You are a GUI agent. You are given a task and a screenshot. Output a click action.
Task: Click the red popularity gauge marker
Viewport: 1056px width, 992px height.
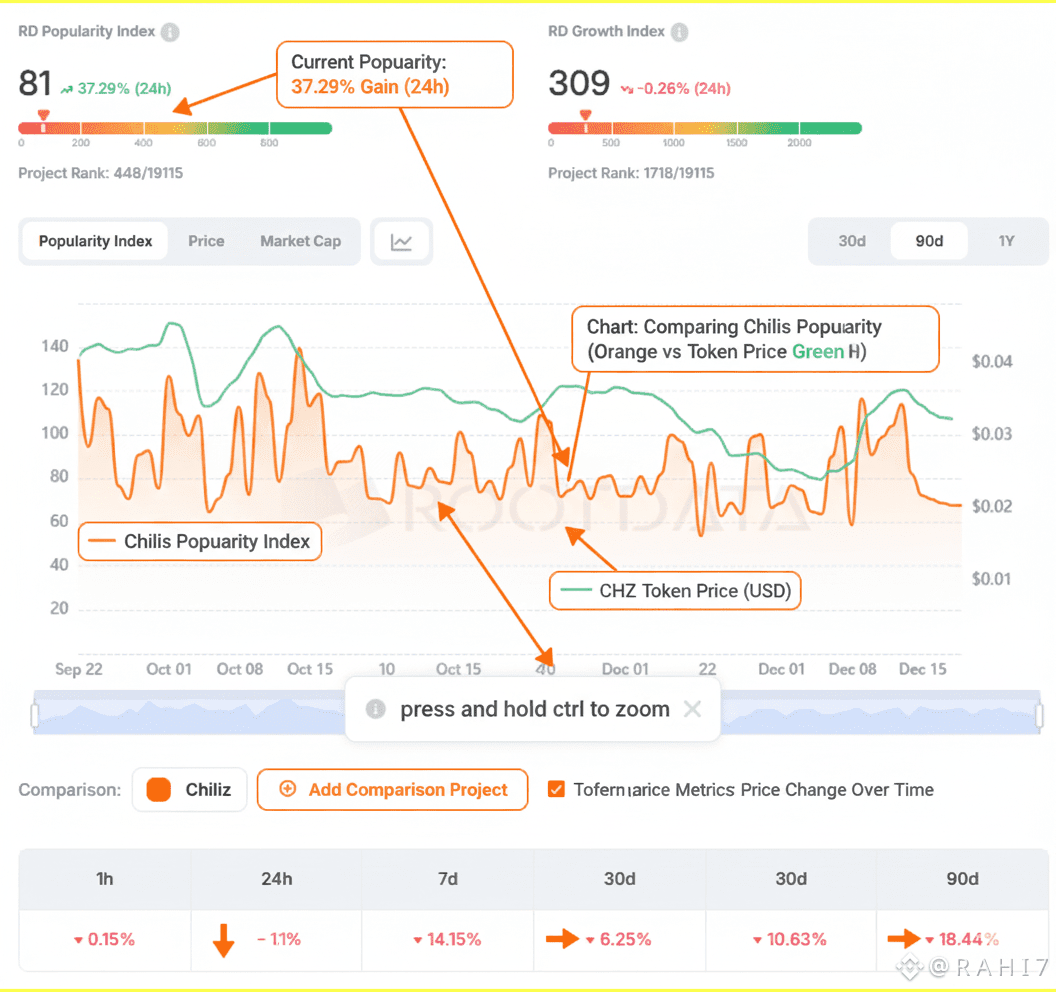[x=44, y=115]
